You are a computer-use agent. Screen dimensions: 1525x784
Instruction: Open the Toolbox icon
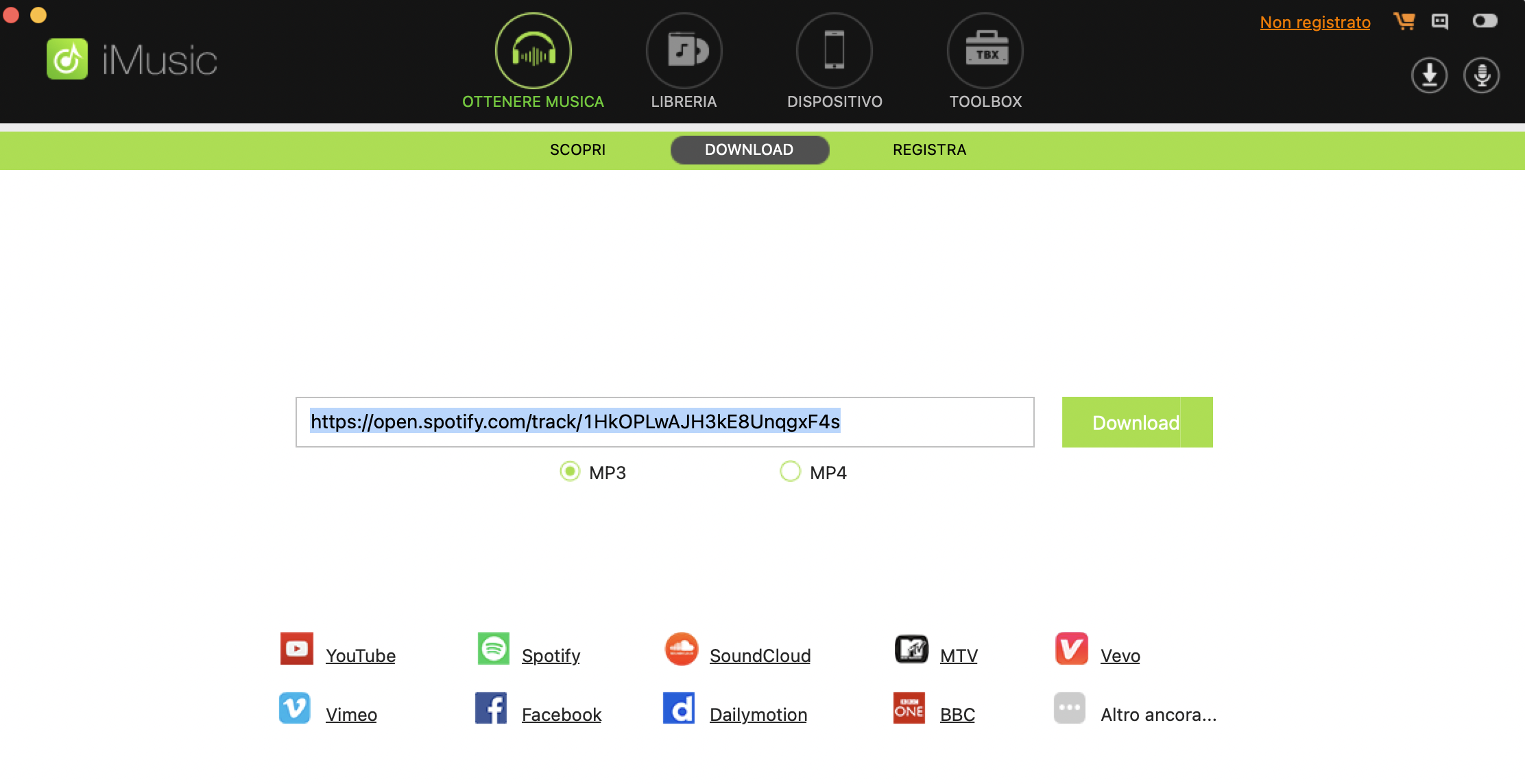tap(985, 51)
